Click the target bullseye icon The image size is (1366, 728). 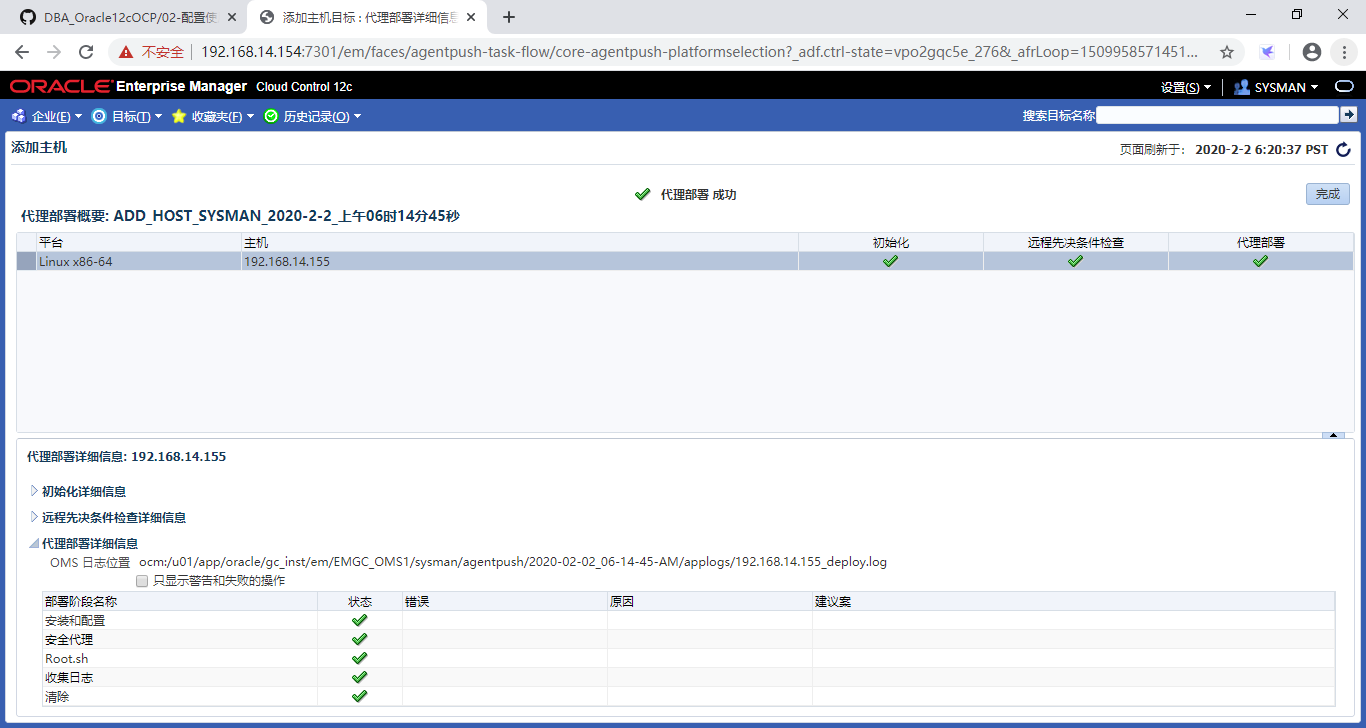tap(99, 116)
